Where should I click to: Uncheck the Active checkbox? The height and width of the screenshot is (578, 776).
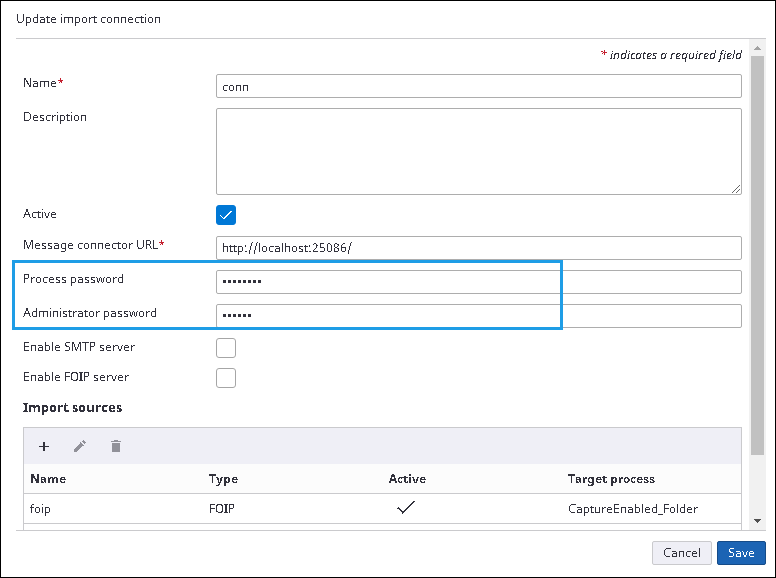tap(226, 215)
